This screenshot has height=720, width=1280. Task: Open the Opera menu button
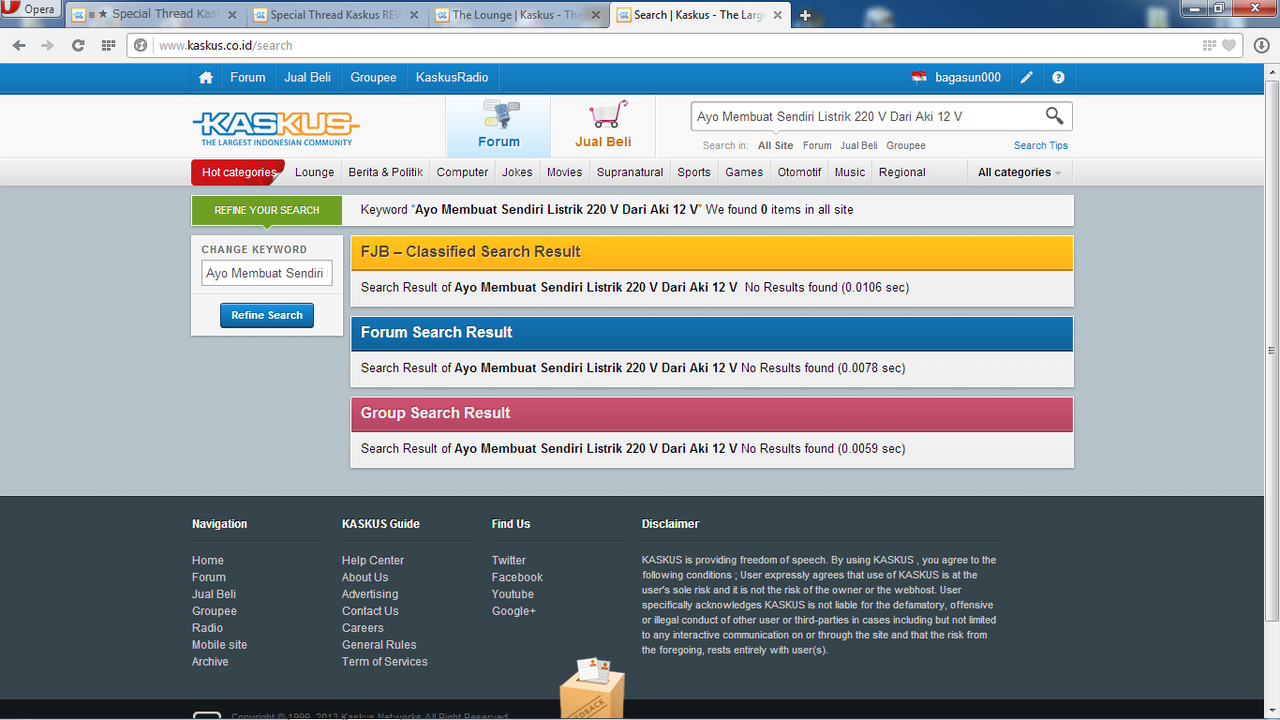32,10
